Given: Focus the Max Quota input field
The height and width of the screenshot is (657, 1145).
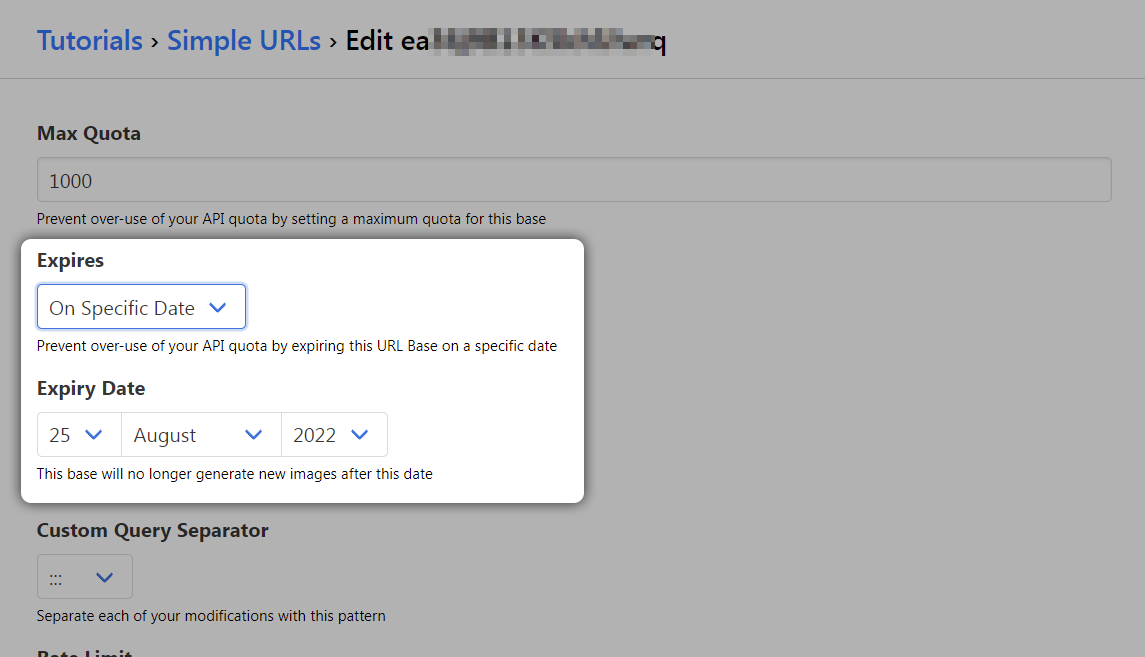Looking at the screenshot, I should tap(573, 180).
